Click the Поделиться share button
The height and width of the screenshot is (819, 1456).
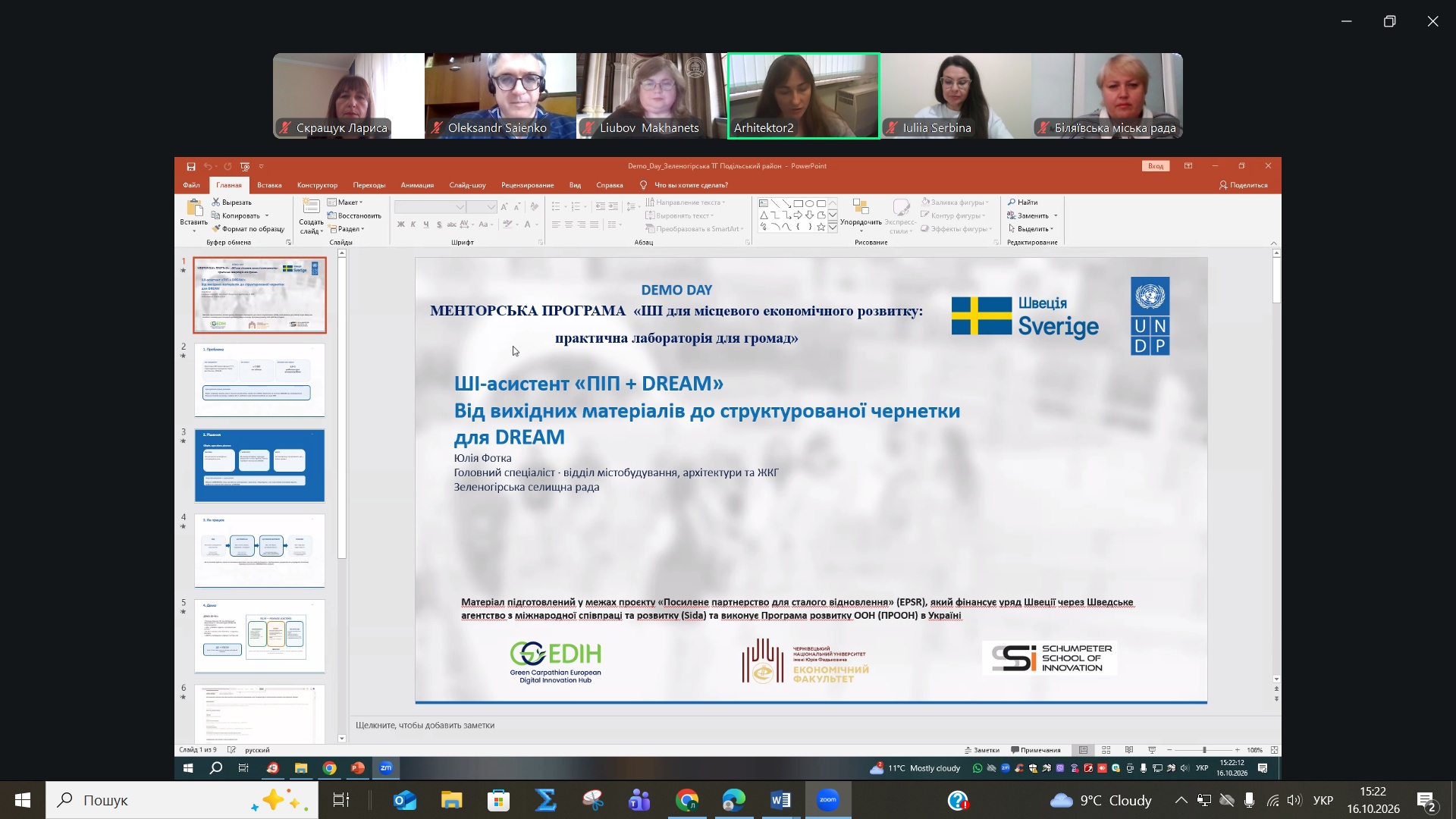coord(1244,185)
